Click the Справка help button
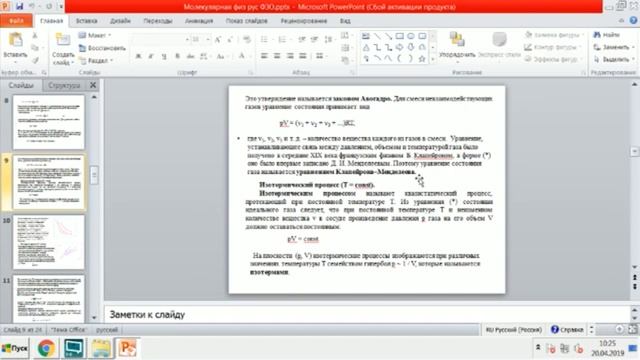640x360 pixels. 567,329
